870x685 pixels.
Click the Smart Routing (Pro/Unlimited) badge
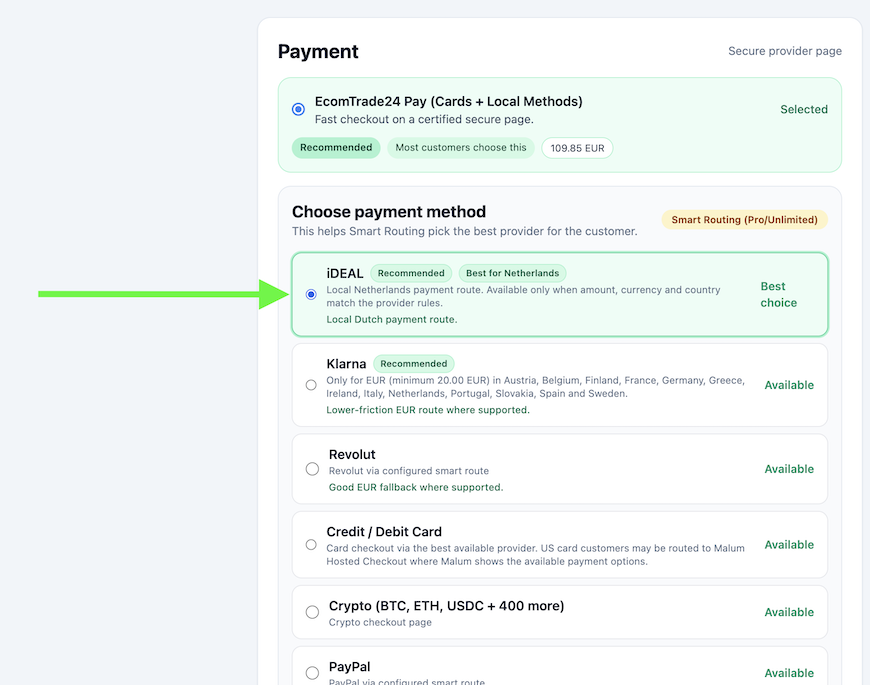[744, 220]
